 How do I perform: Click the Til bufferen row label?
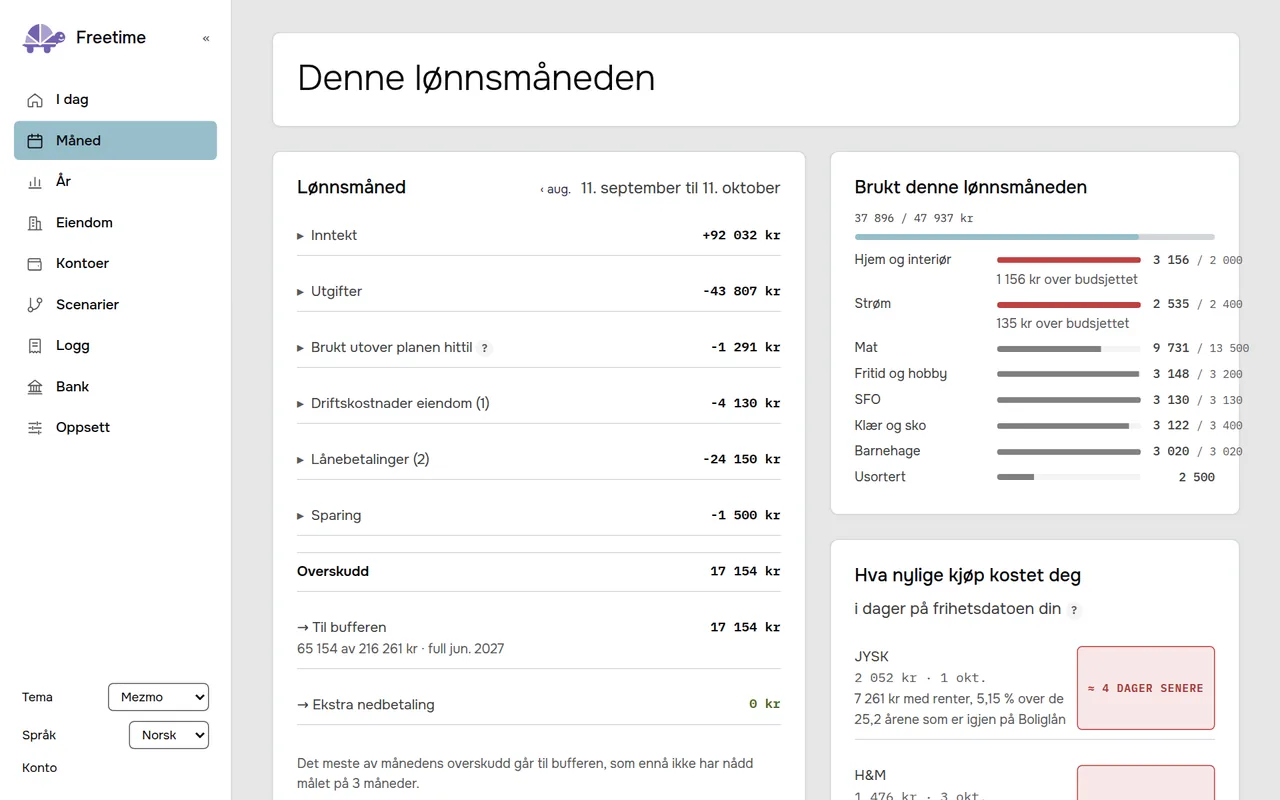342,628
